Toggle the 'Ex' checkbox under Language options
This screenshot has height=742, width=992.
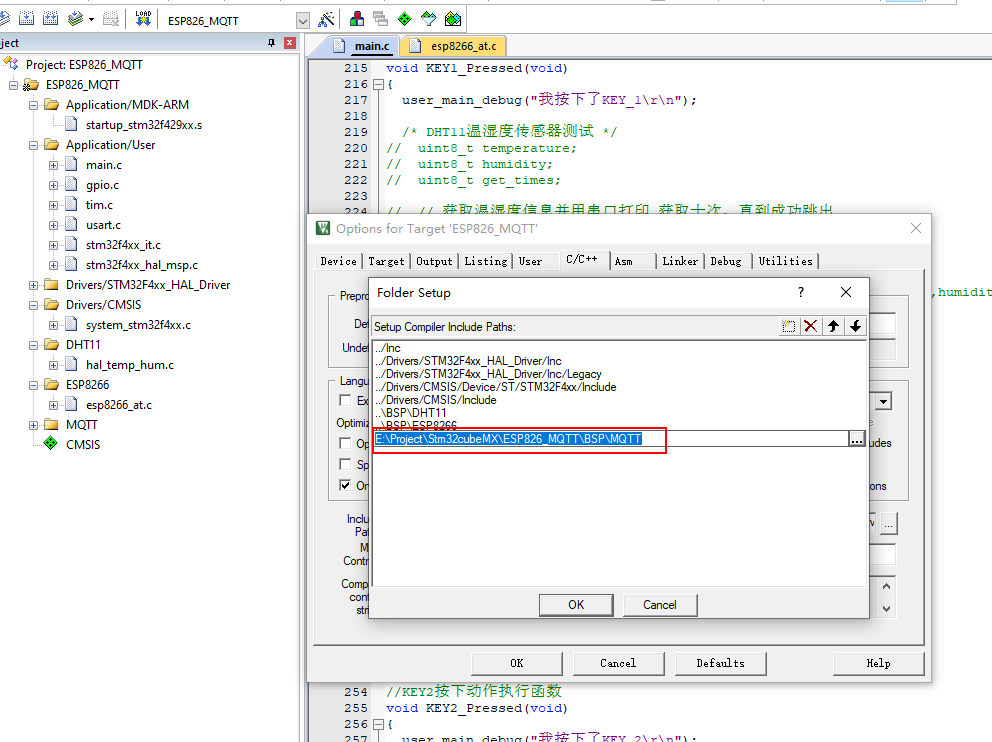click(x=345, y=400)
